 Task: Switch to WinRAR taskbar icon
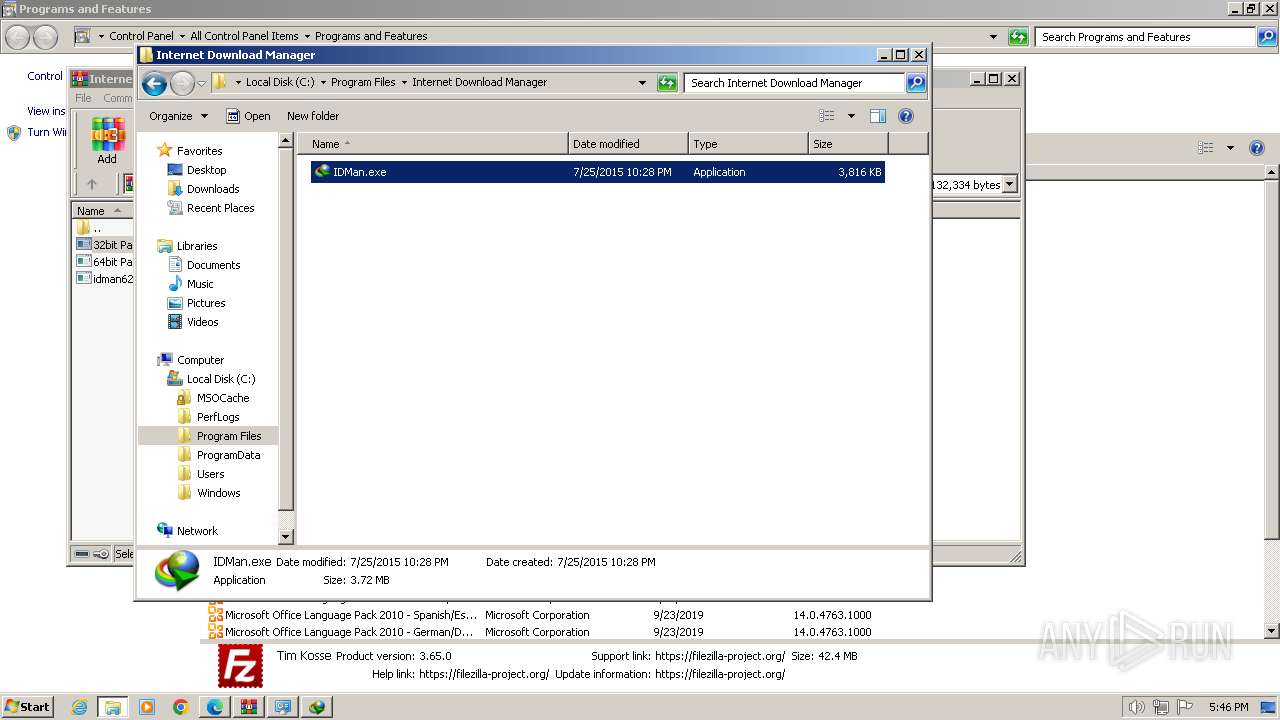(249, 707)
